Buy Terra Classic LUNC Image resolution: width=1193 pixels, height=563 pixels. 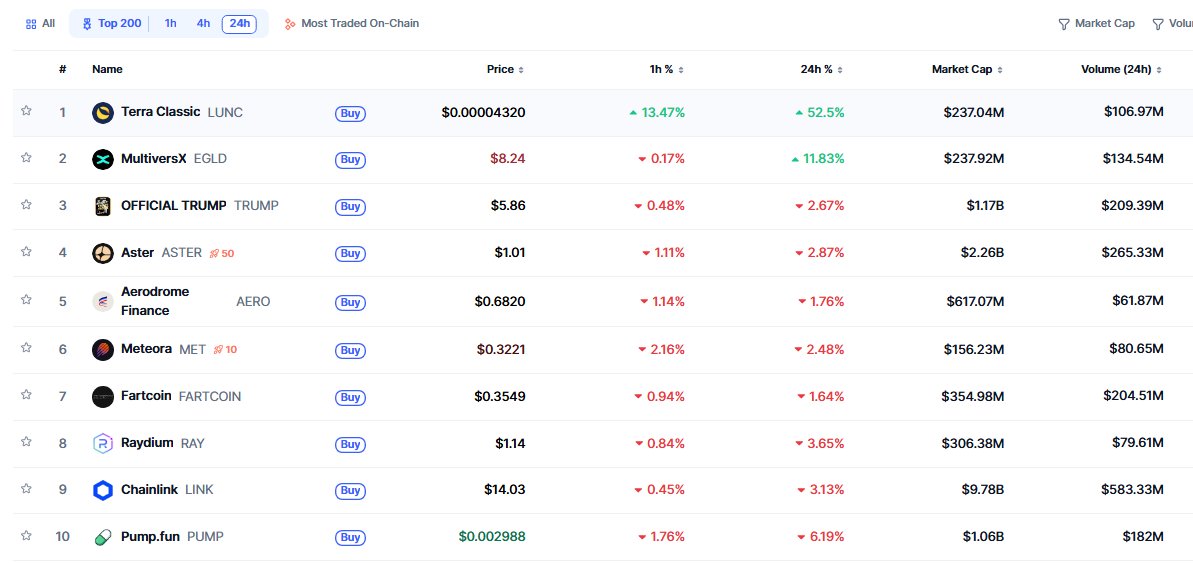350,114
